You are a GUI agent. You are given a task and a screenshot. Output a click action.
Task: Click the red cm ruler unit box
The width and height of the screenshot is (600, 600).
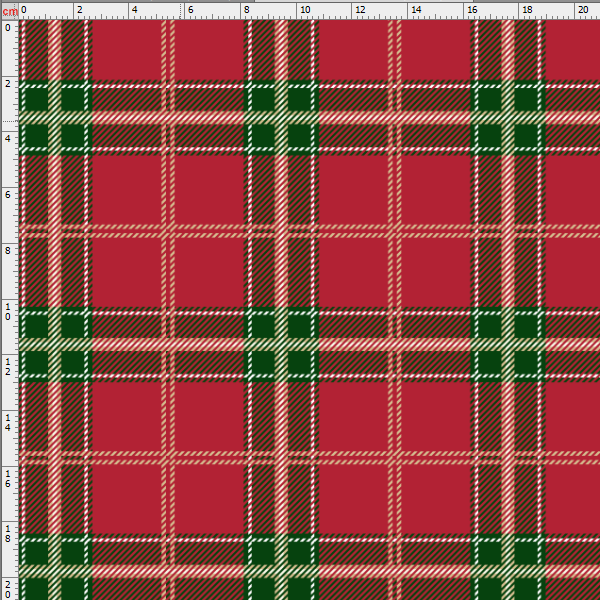[10, 11]
